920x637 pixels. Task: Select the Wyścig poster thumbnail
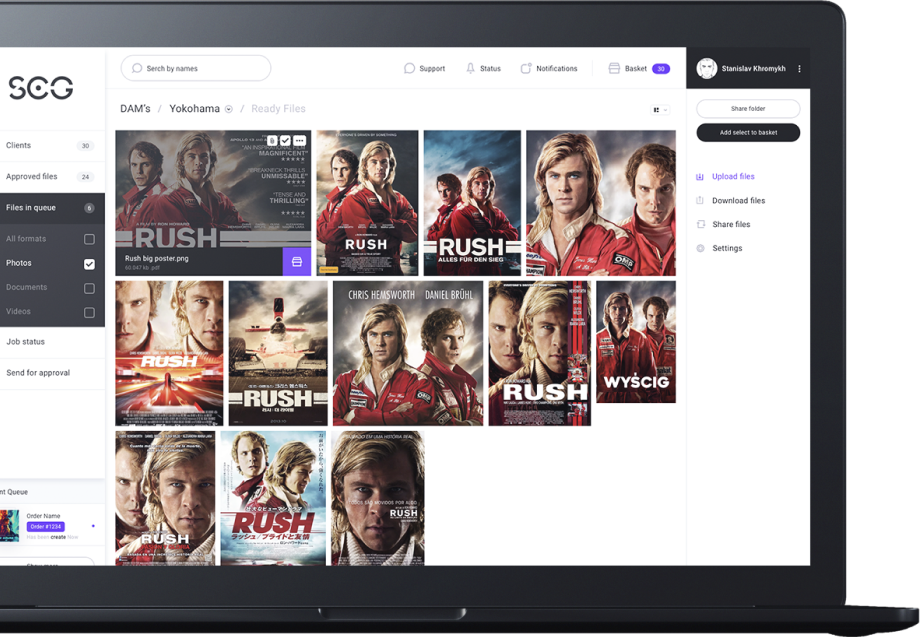[x=635, y=342]
